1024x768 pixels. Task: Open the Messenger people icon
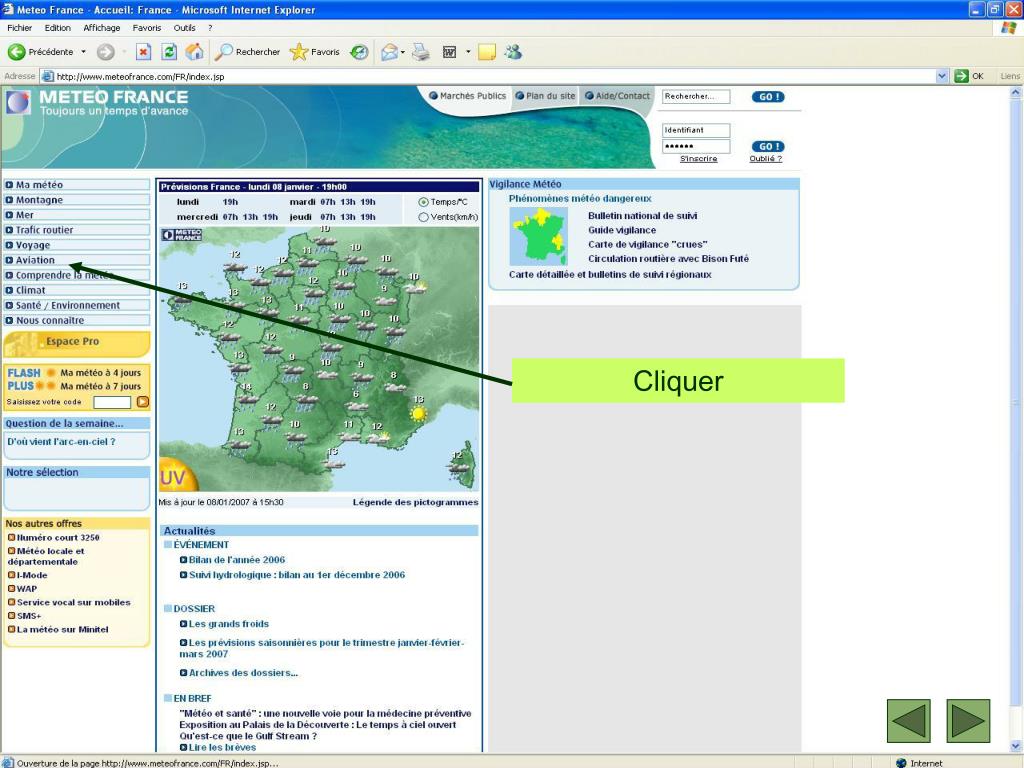(x=513, y=52)
